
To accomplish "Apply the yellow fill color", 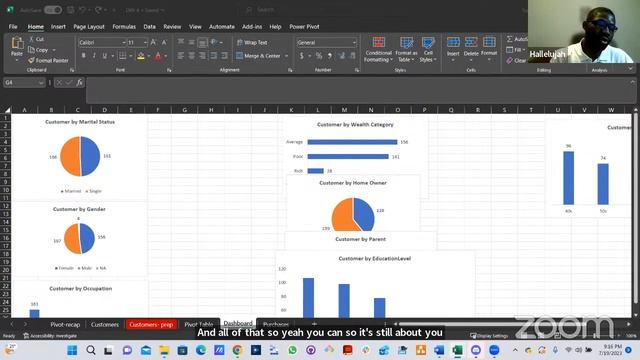I will pyautogui.click(x=140, y=56).
